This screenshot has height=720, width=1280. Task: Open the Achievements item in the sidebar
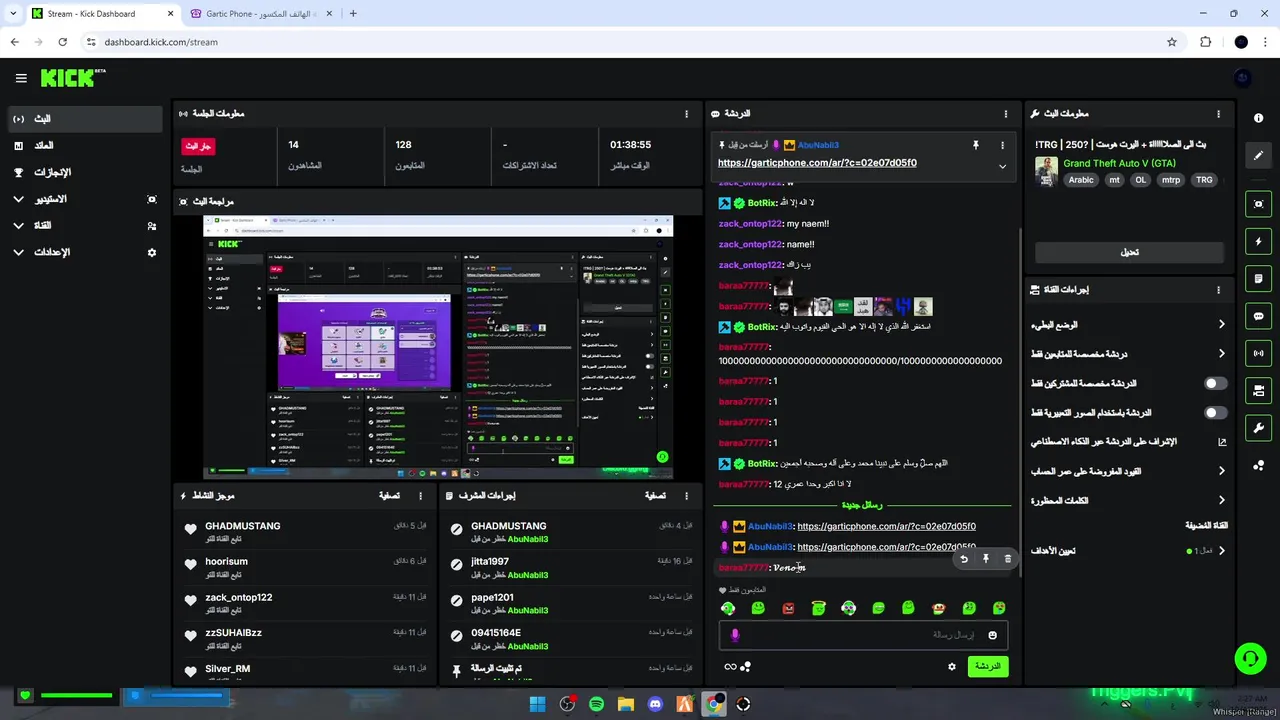click(x=84, y=172)
